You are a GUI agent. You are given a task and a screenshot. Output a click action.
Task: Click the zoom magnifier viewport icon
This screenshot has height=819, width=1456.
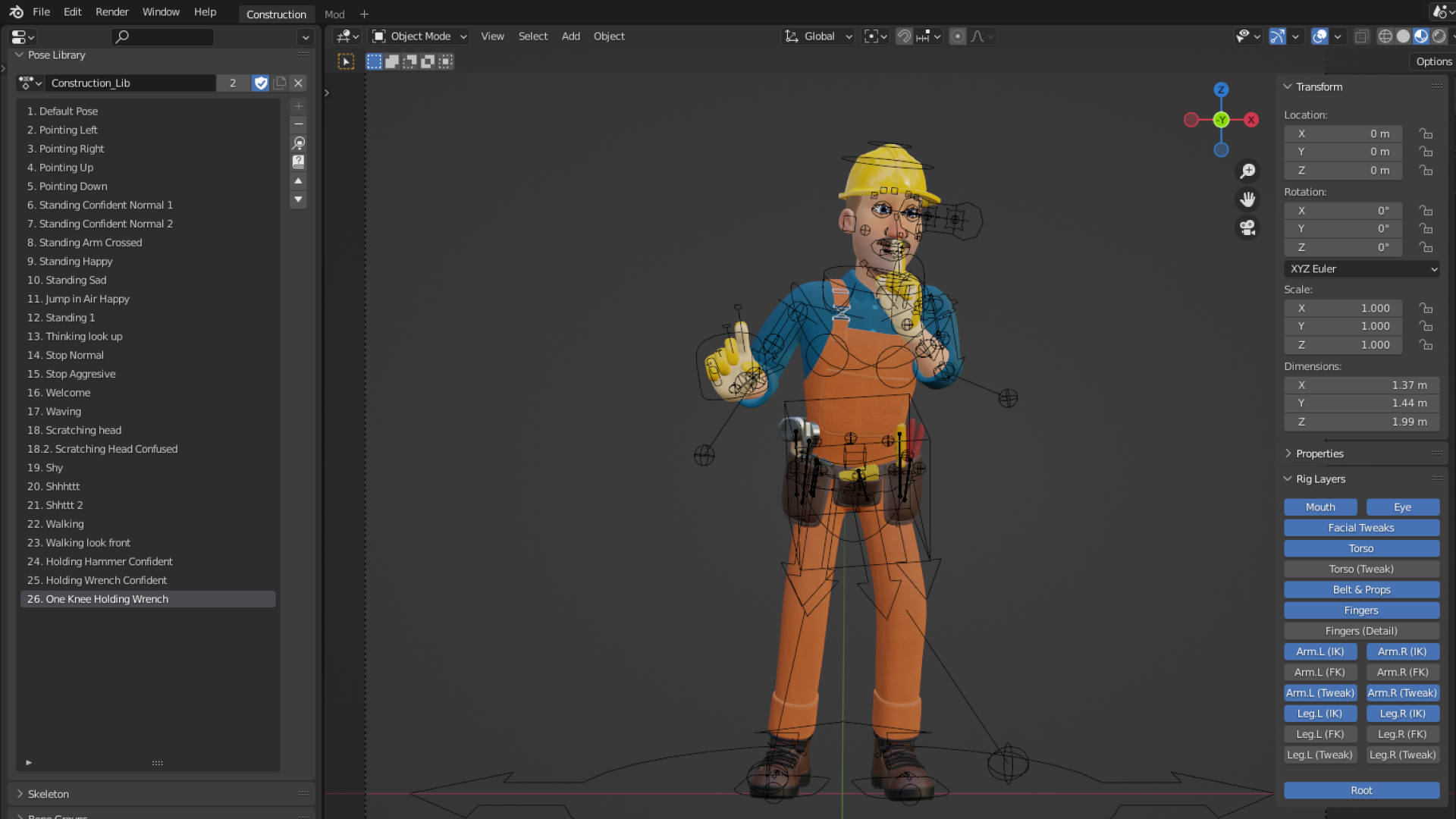click(x=1247, y=171)
